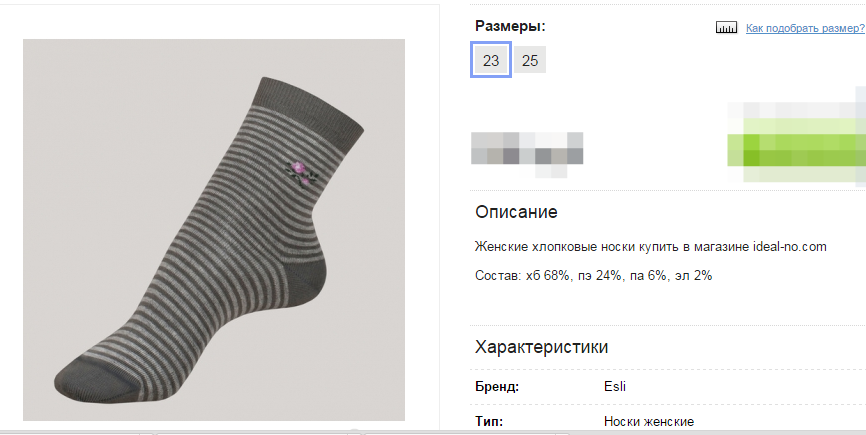This screenshot has width=866, height=435.
Task: Click the striped sock product image
Action: tap(213, 229)
